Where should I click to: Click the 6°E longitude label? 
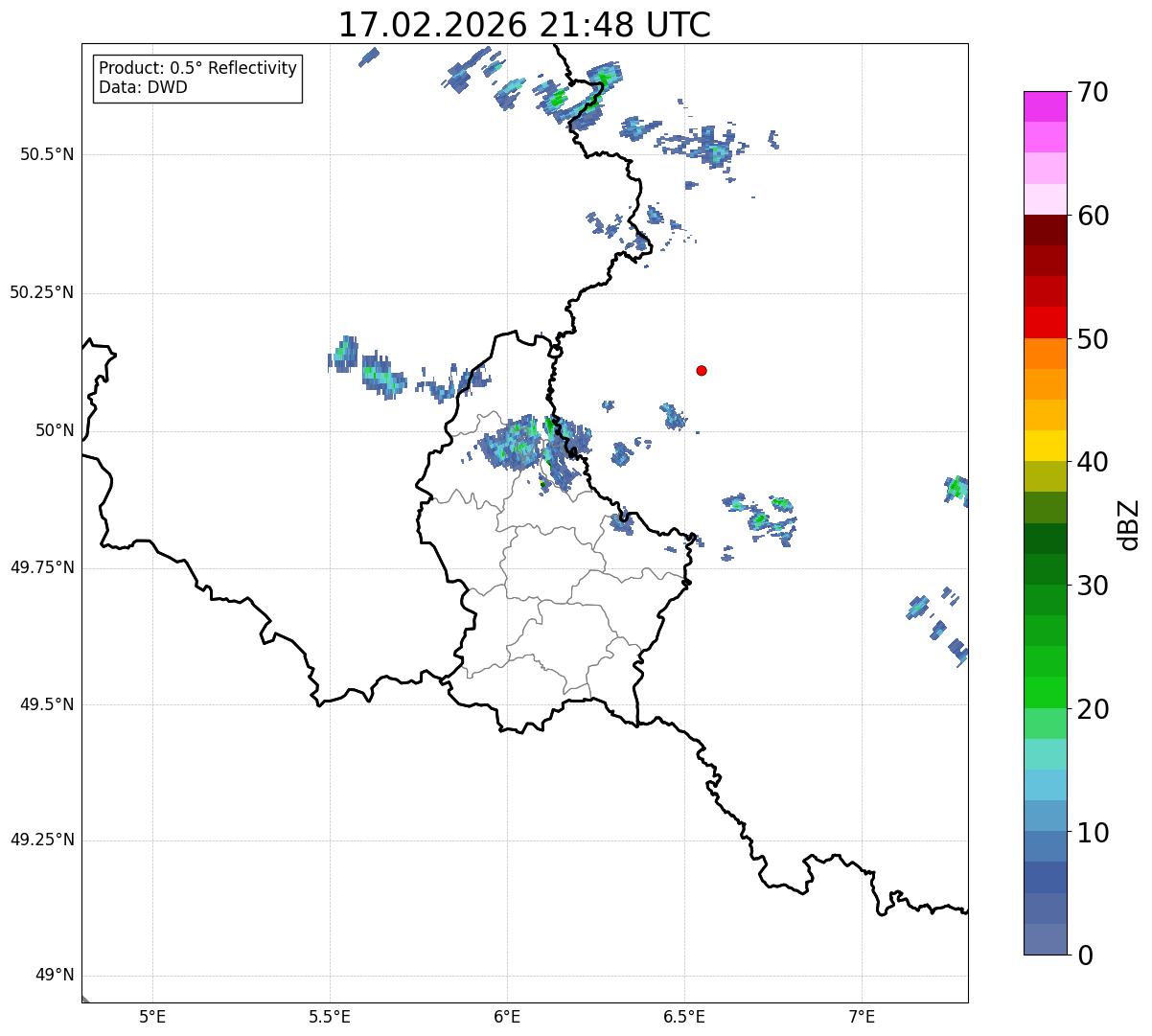pos(507,1017)
